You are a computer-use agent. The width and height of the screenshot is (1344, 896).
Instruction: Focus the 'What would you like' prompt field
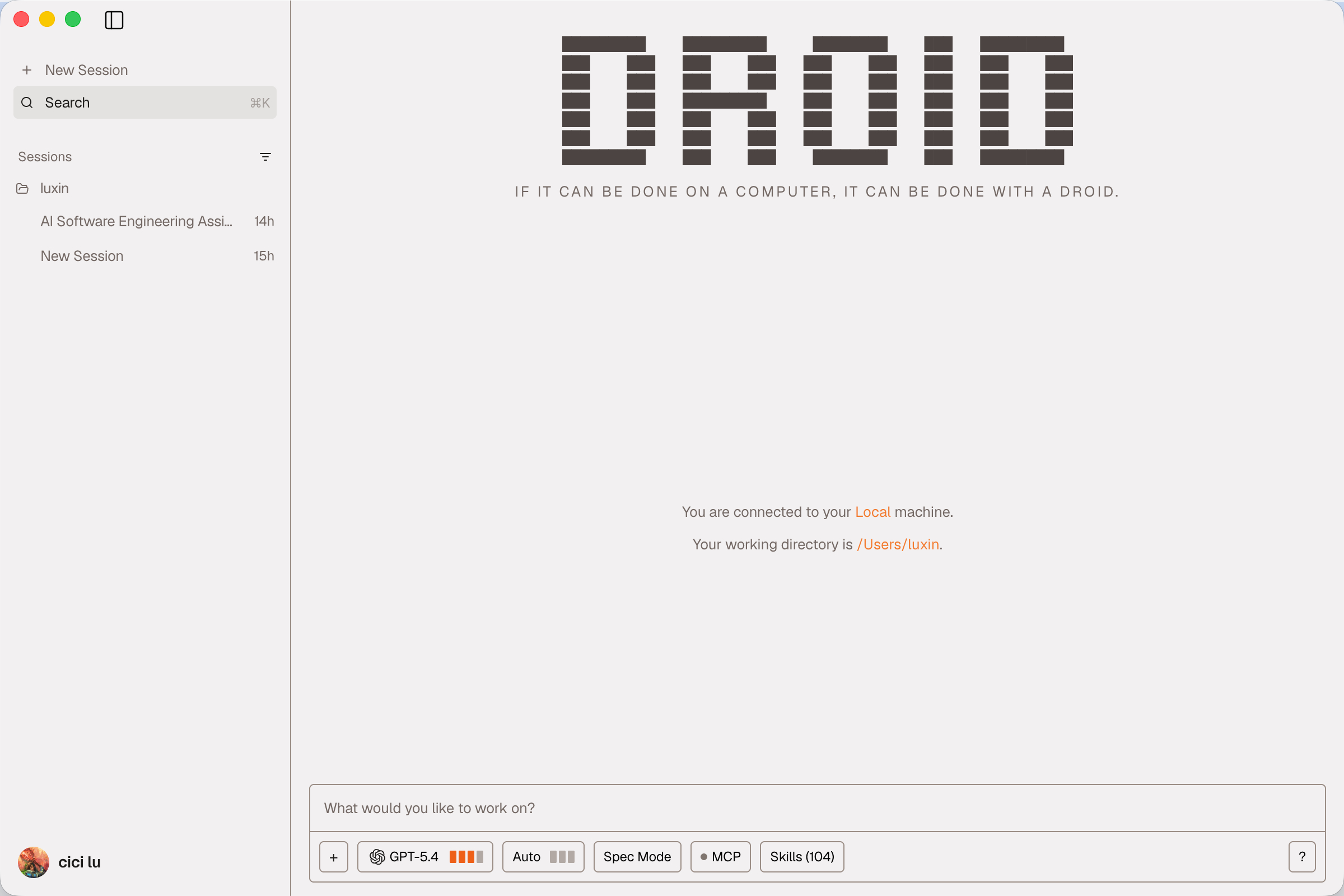pos(817,808)
